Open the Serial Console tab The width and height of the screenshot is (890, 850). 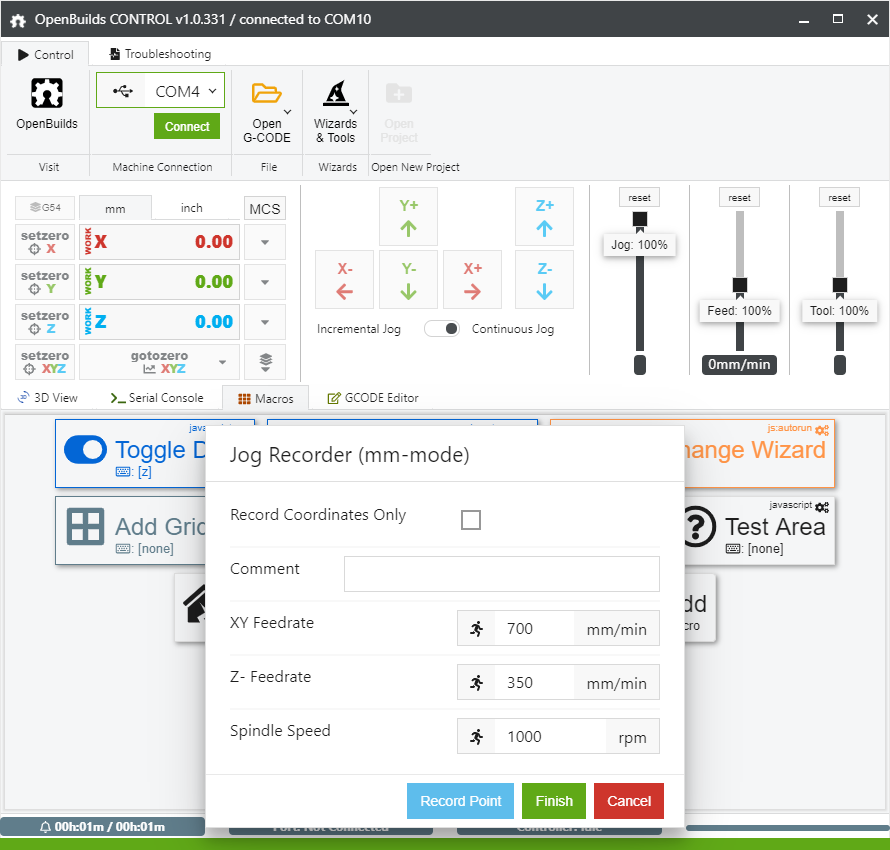[x=157, y=398]
